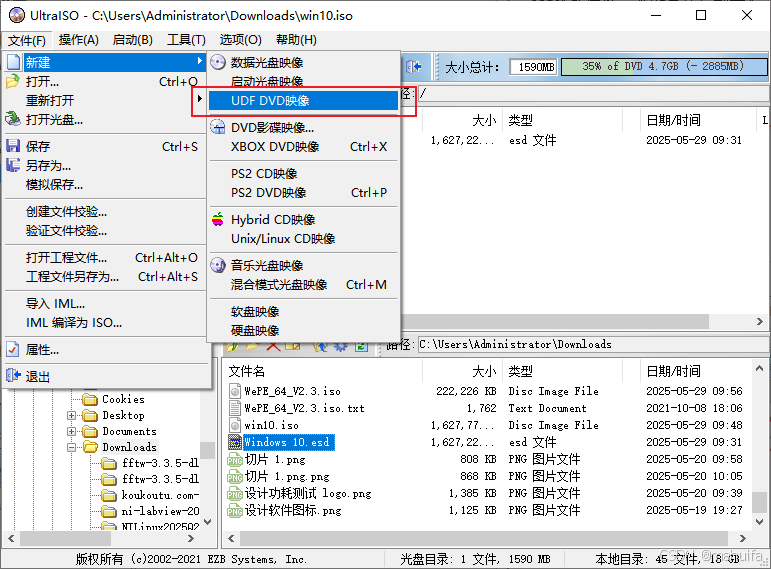This screenshot has height=569, width=771.
Task: Click the disc drive icon beside 打开光盘...
Action: pos(13,119)
